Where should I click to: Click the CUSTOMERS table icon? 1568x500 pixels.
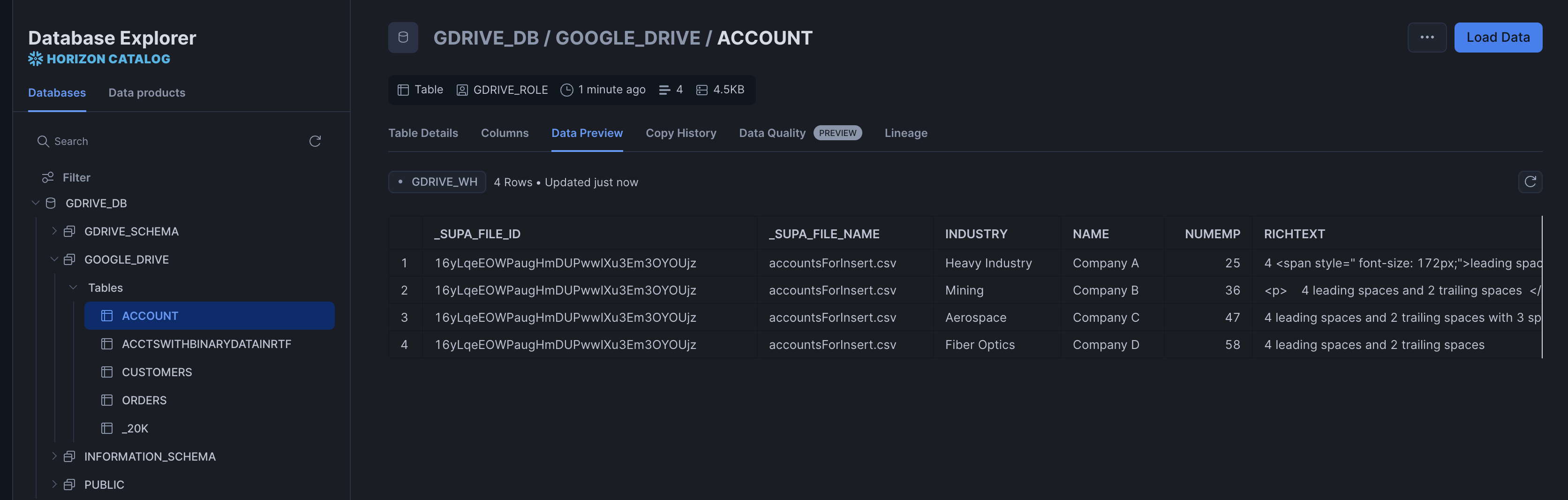click(107, 372)
